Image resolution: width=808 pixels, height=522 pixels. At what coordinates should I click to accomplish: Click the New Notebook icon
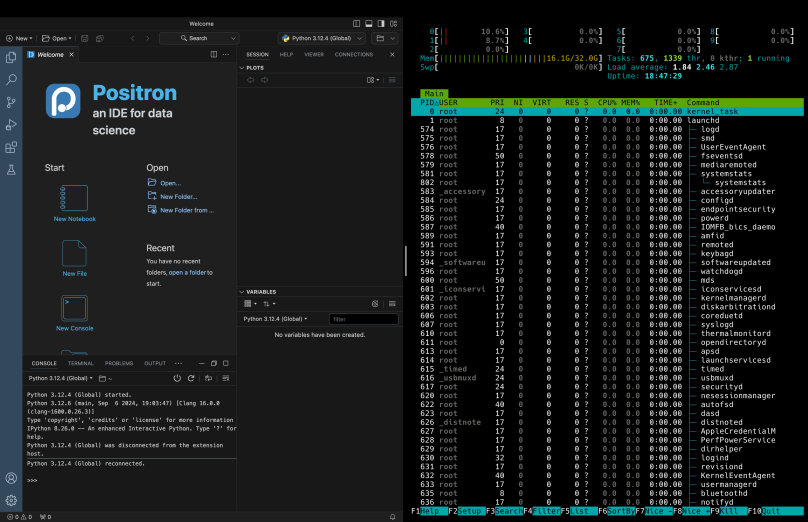tap(74, 198)
